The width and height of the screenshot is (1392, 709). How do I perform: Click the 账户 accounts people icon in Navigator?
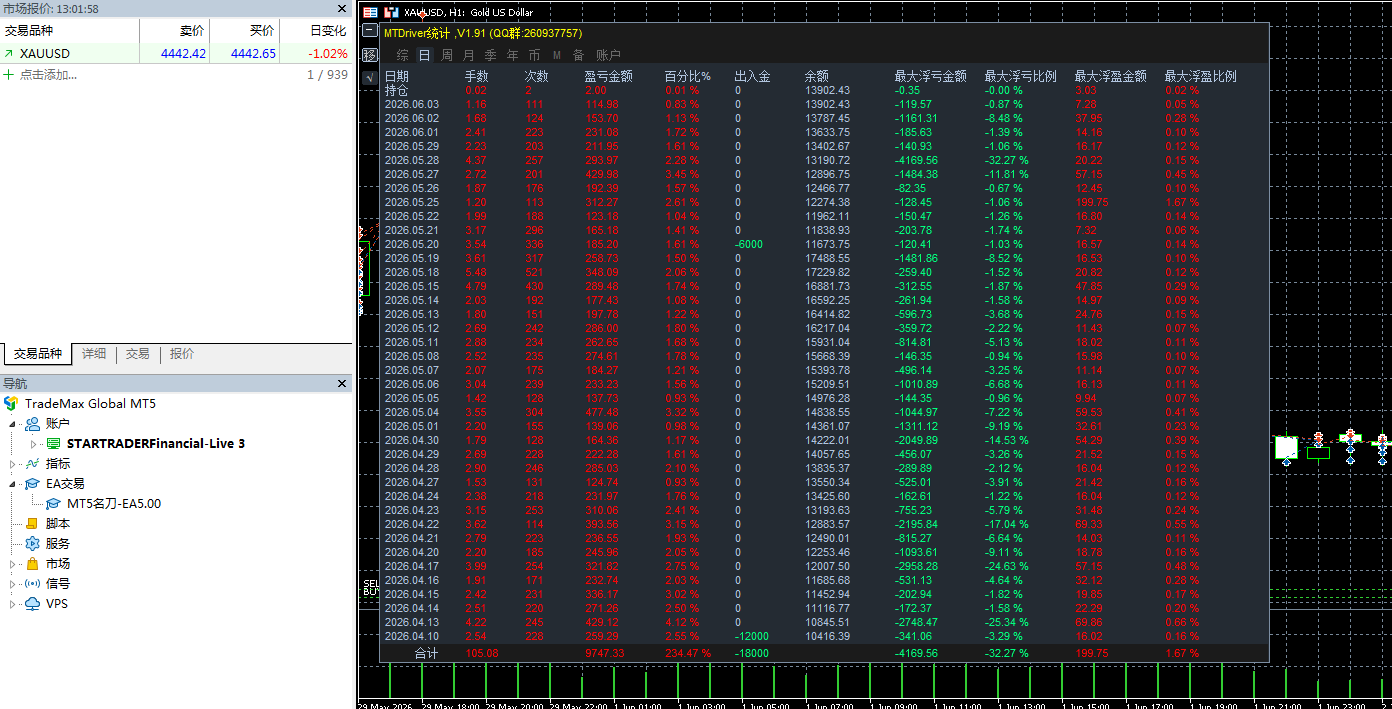click(x=33, y=424)
